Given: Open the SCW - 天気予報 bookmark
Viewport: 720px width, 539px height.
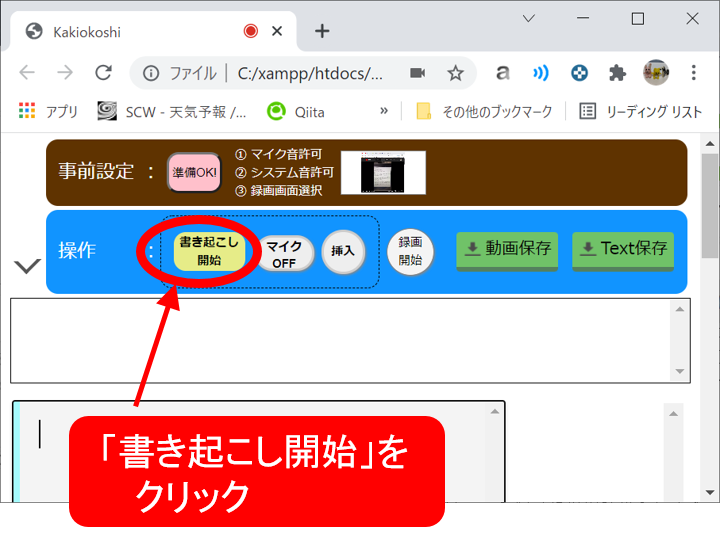Looking at the screenshot, I should 172,111.
